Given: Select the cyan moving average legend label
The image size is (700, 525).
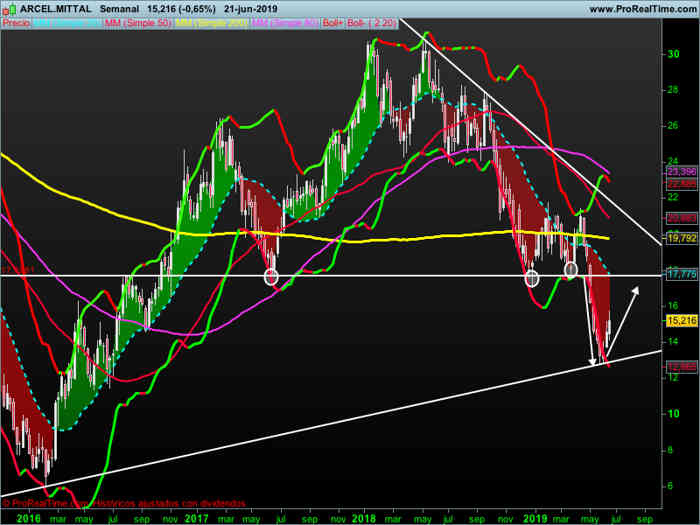Looking at the screenshot, I should pos(67,23).
